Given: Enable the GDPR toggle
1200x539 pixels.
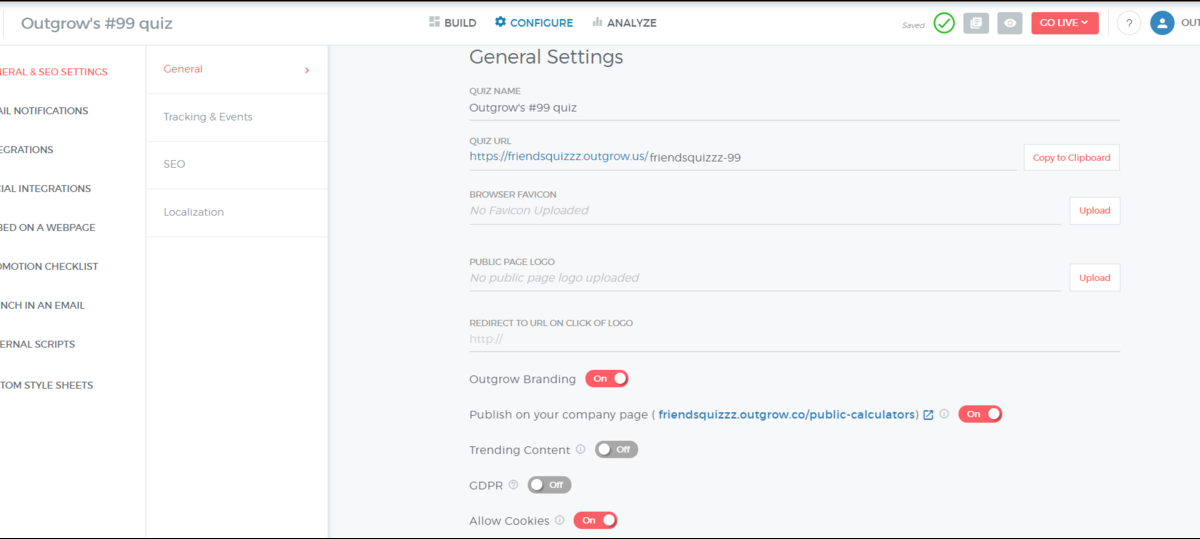Looking at the screenshot, I should pos(549,485).
